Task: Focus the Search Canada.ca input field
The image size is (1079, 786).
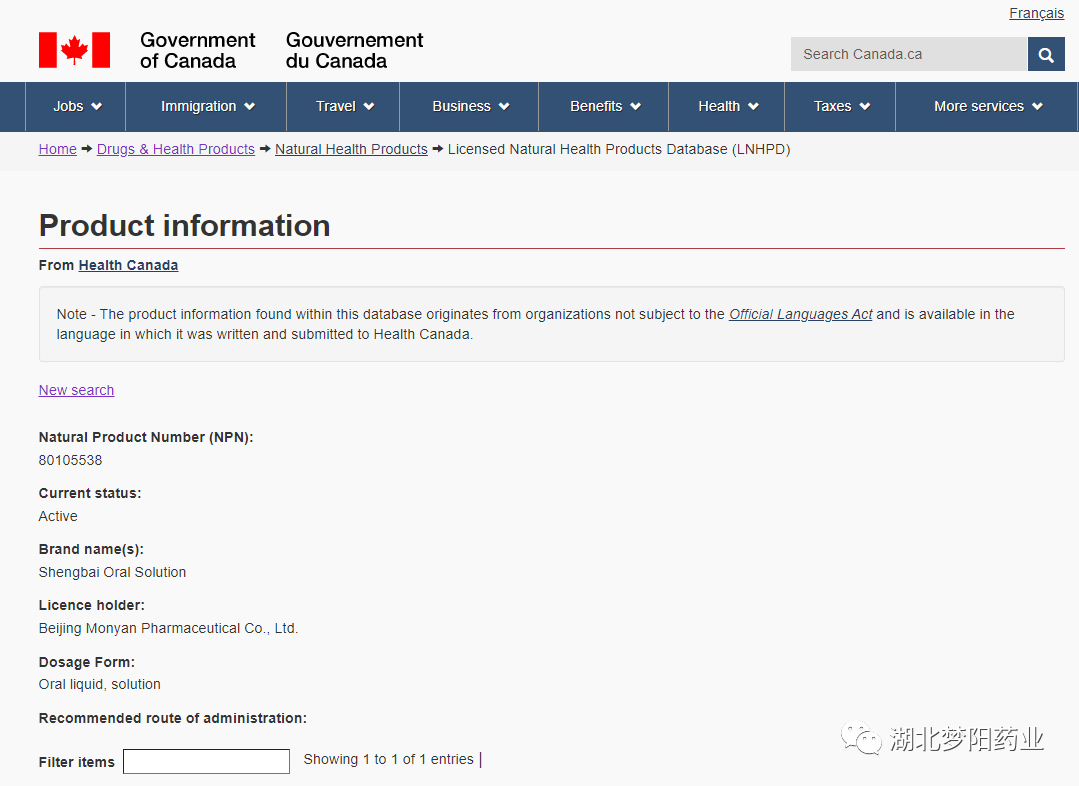Action: point(908,55)
